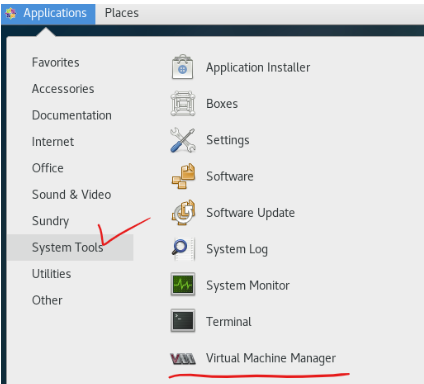Choose the Office category

48,168
